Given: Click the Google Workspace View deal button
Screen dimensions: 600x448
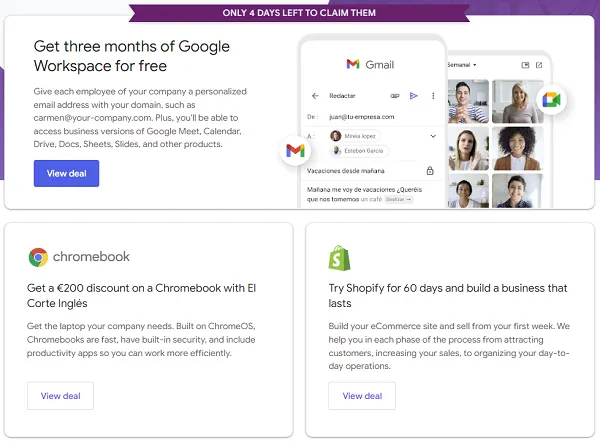Looking at the screenshot, I should (x=66, y=173).
